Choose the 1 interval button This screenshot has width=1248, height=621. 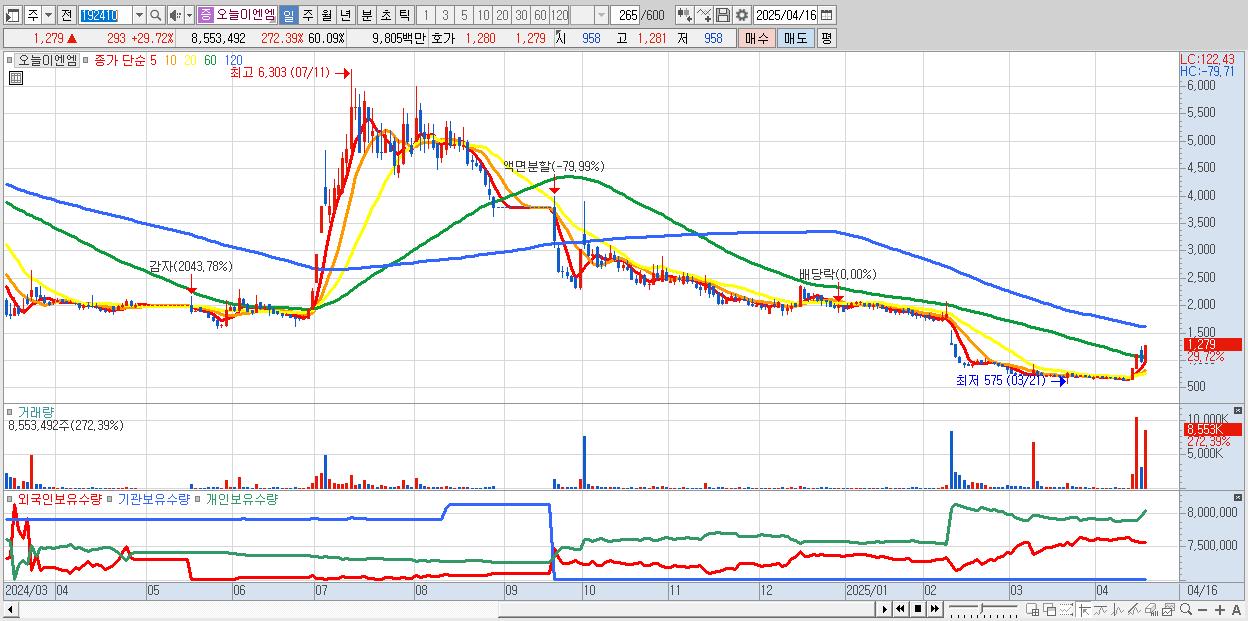426,15
